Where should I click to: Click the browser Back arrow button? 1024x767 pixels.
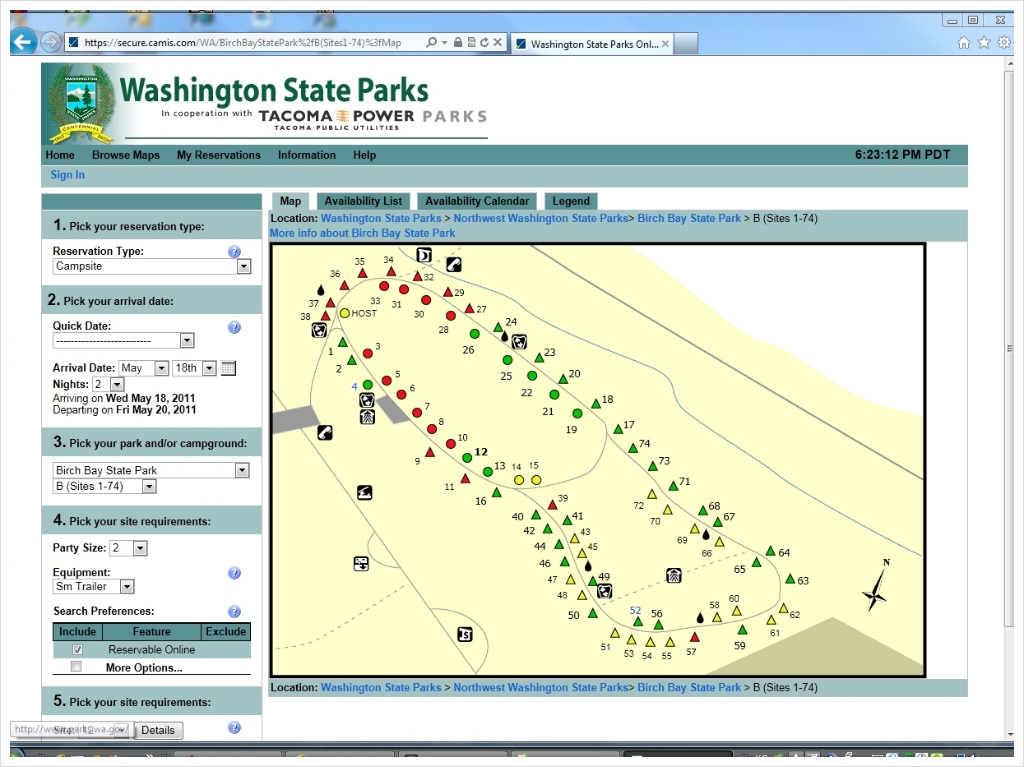(22, 42)
